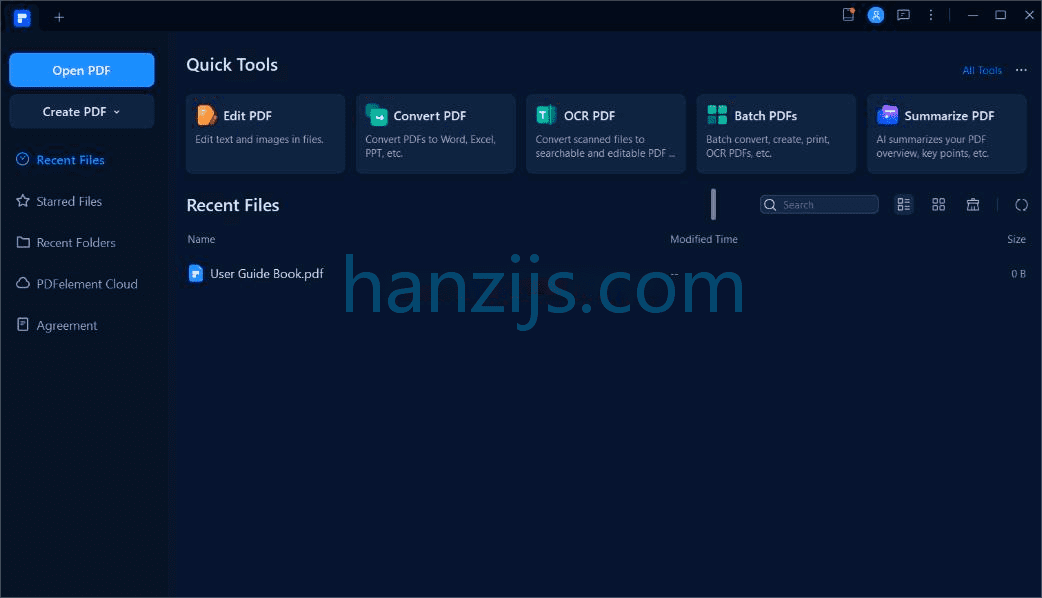Launch the Summarize PDF tool card
The width and height of the screenshot is (1042, 598).
coord(947,134)
